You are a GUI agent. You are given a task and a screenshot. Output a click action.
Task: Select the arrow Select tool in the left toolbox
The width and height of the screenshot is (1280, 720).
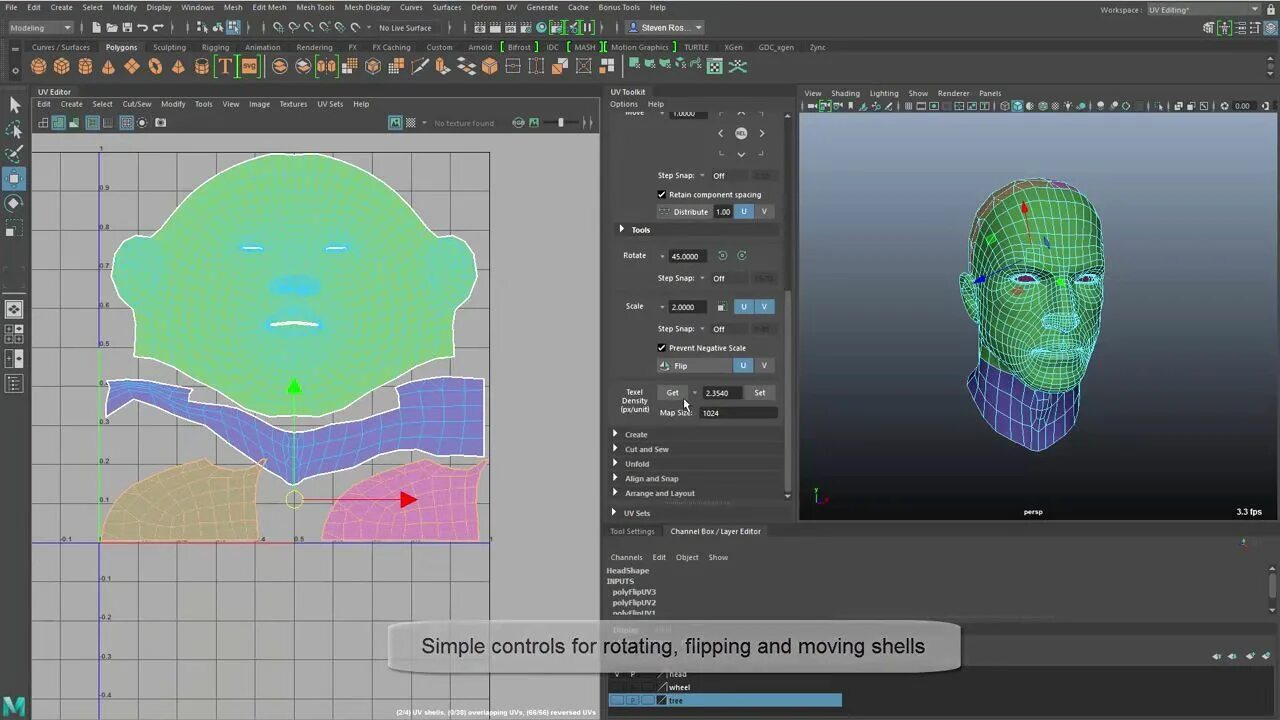pos(14,105)
